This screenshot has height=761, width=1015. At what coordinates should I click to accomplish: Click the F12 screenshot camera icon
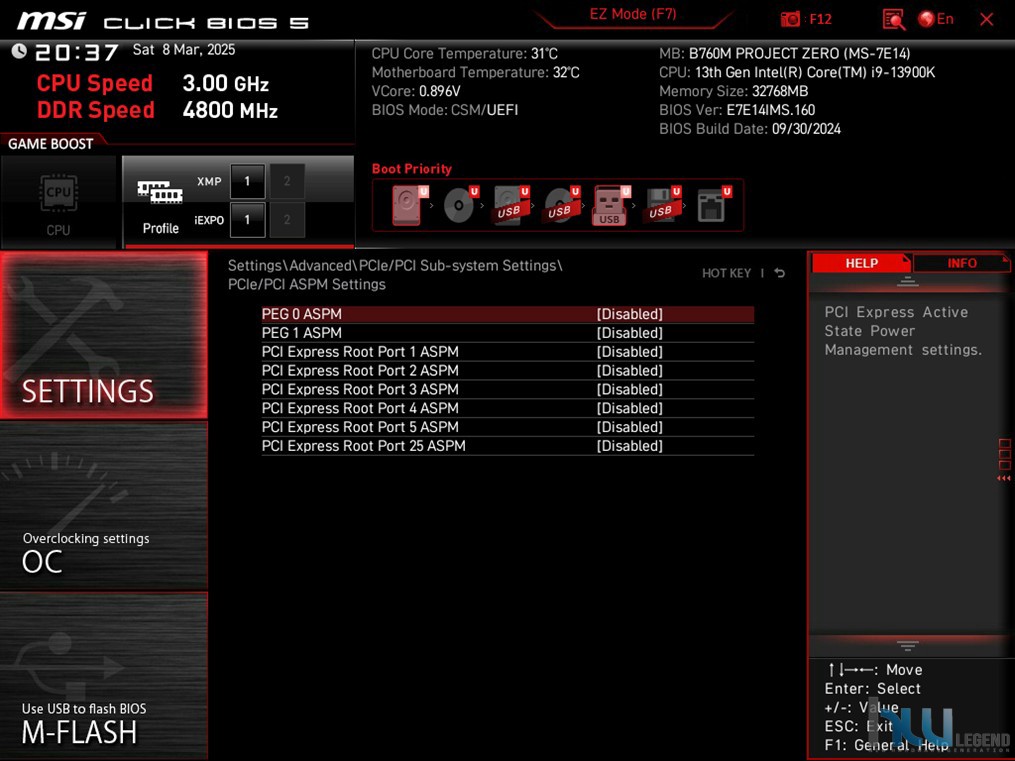point(790,19)
